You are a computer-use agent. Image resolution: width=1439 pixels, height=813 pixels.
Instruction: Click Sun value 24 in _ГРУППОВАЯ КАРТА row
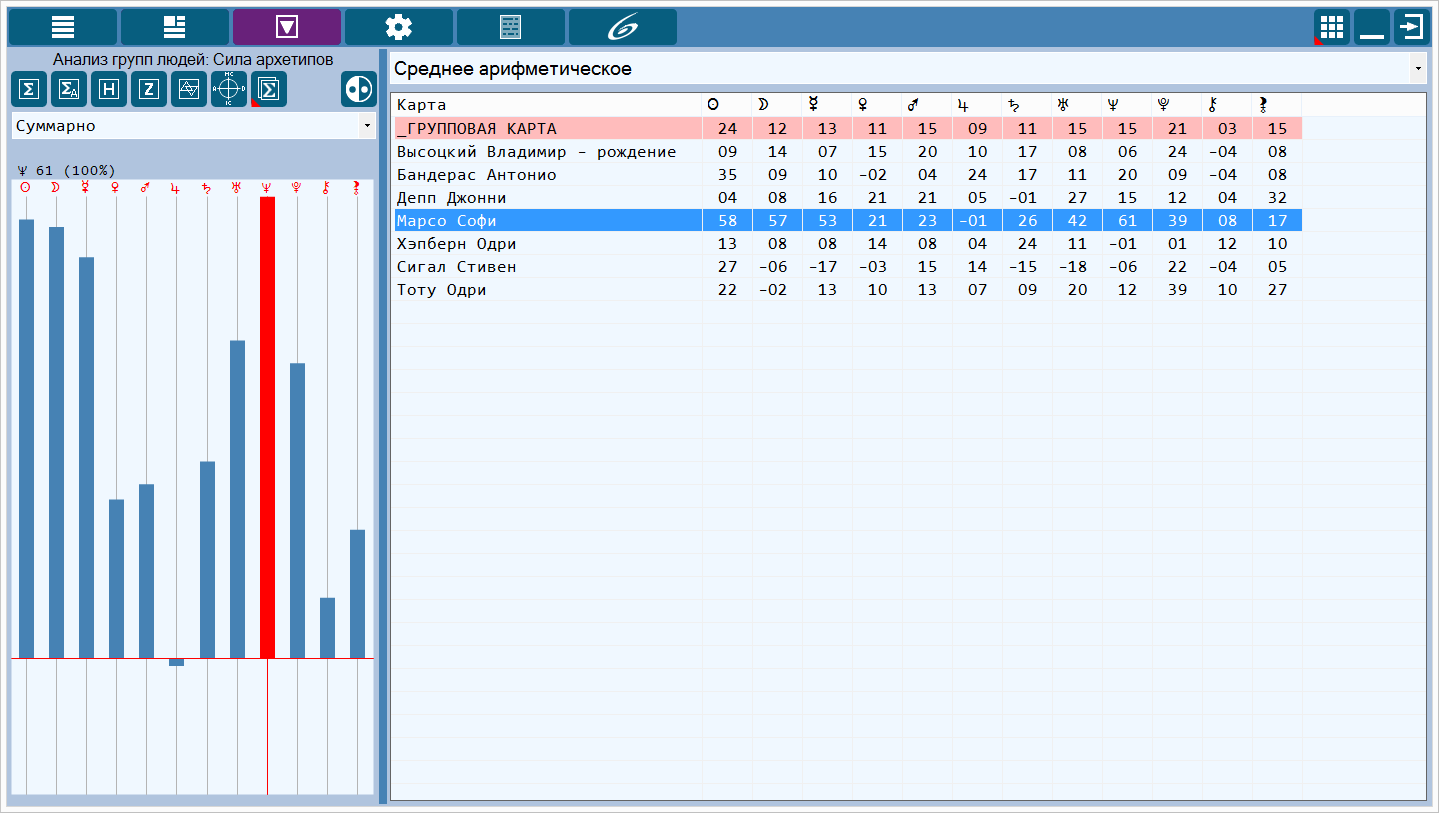727,128
